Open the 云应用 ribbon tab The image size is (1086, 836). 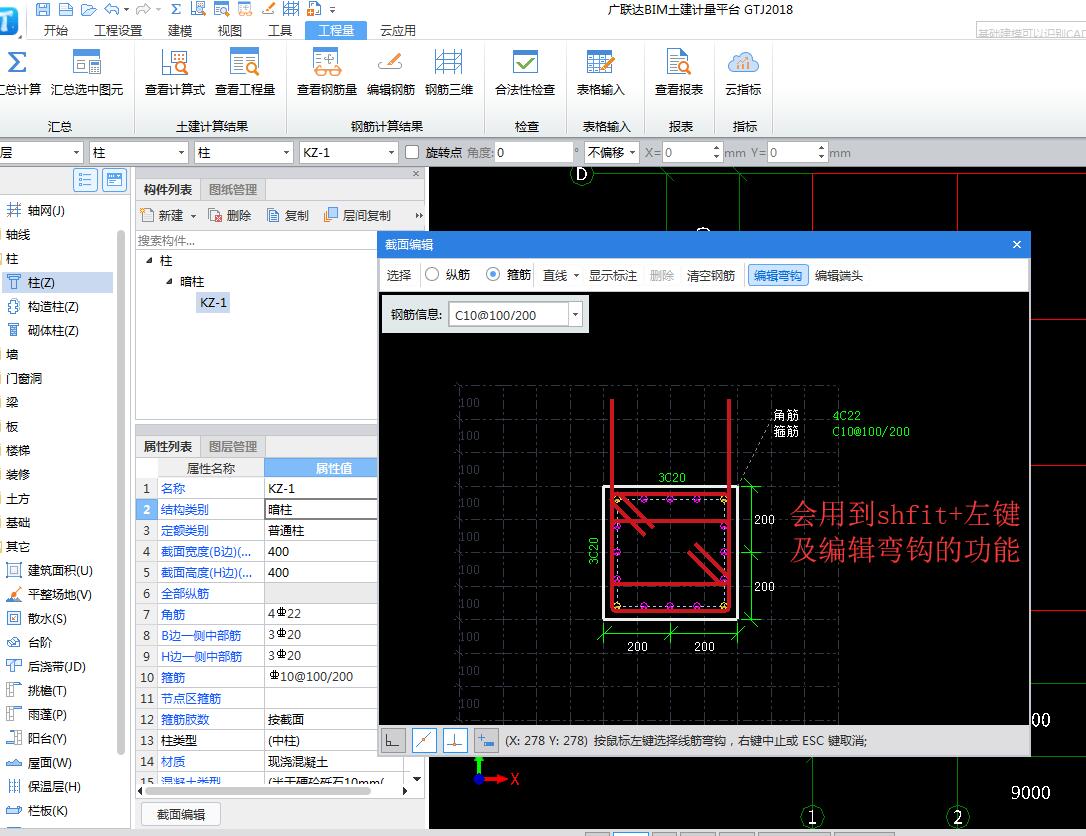[398, 30]
